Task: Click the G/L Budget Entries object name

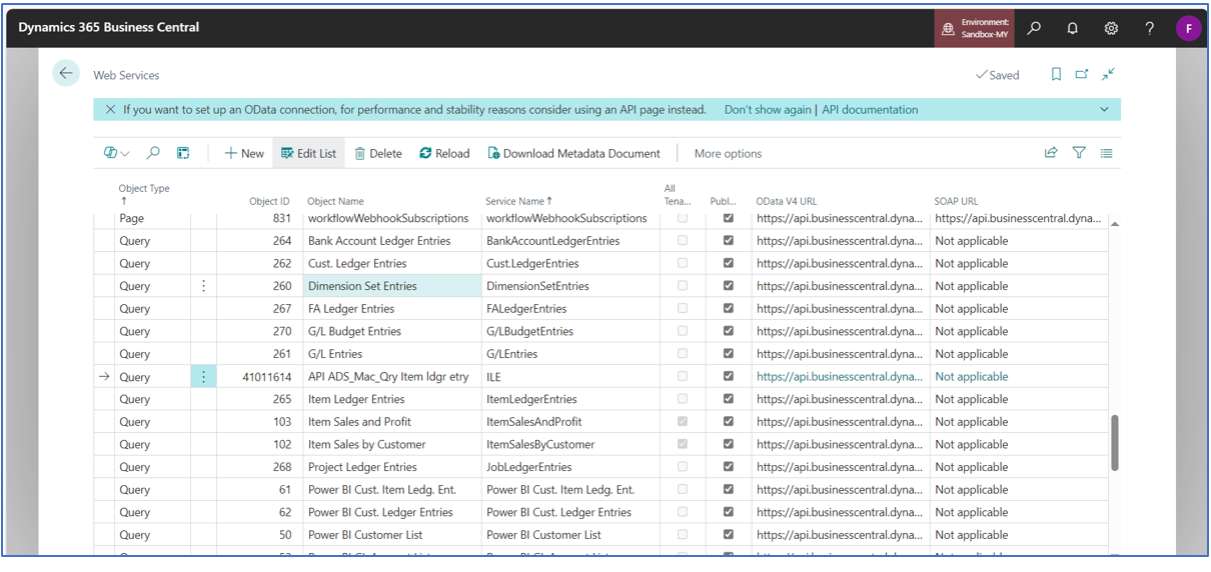Action: coord(354,331)
